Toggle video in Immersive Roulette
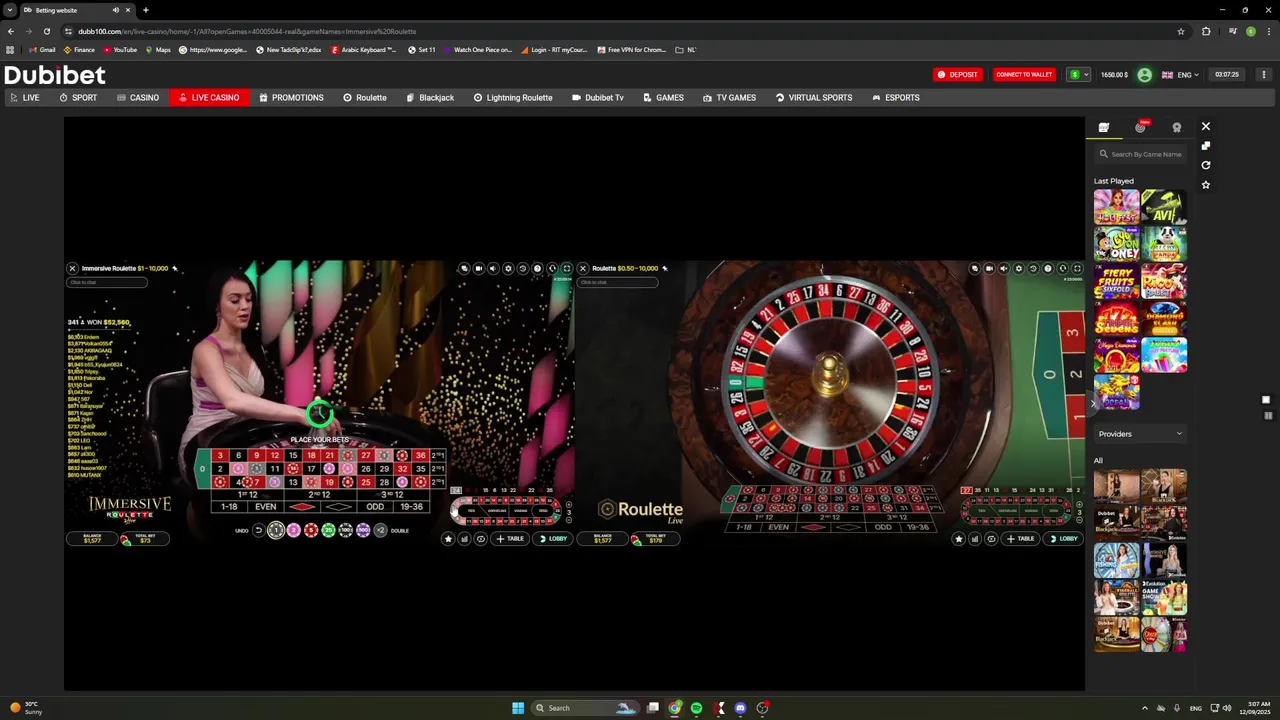 click(479, 268)
